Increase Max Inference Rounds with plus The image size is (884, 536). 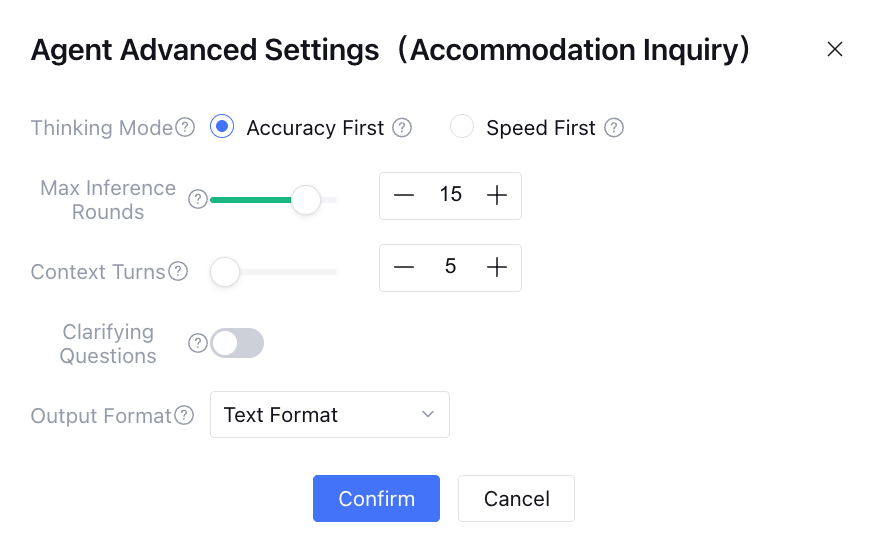coord(497,195)
